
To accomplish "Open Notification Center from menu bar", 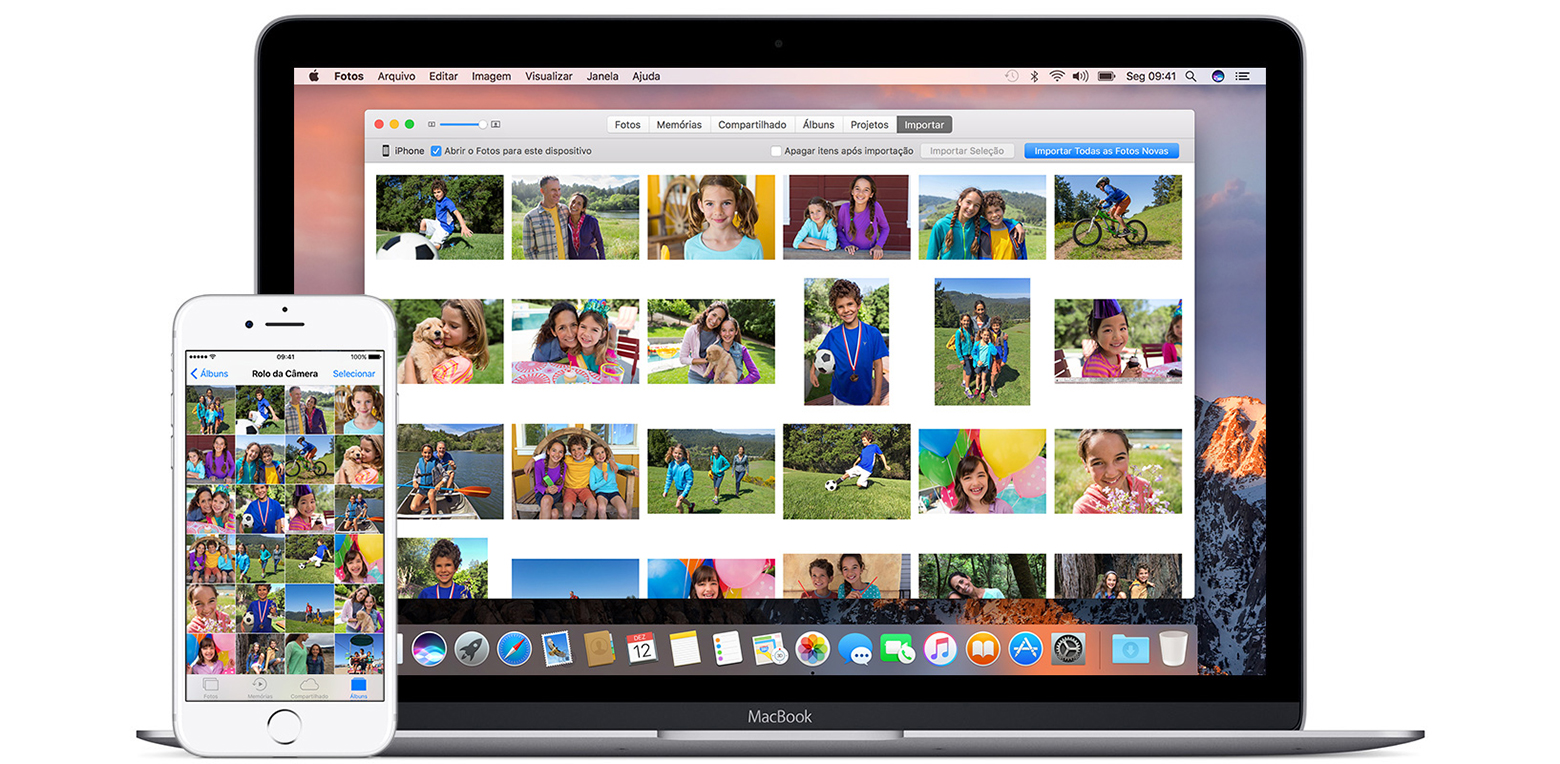I will tap(1243, 76).
